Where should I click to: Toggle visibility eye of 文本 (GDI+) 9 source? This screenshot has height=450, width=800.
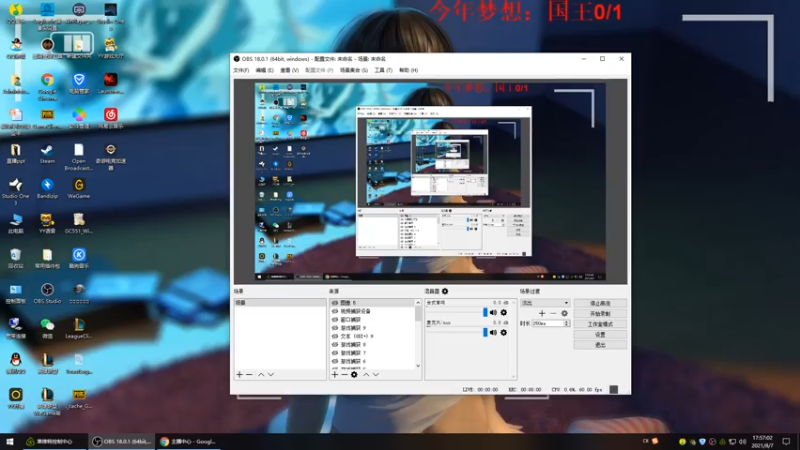coord(335,336)
